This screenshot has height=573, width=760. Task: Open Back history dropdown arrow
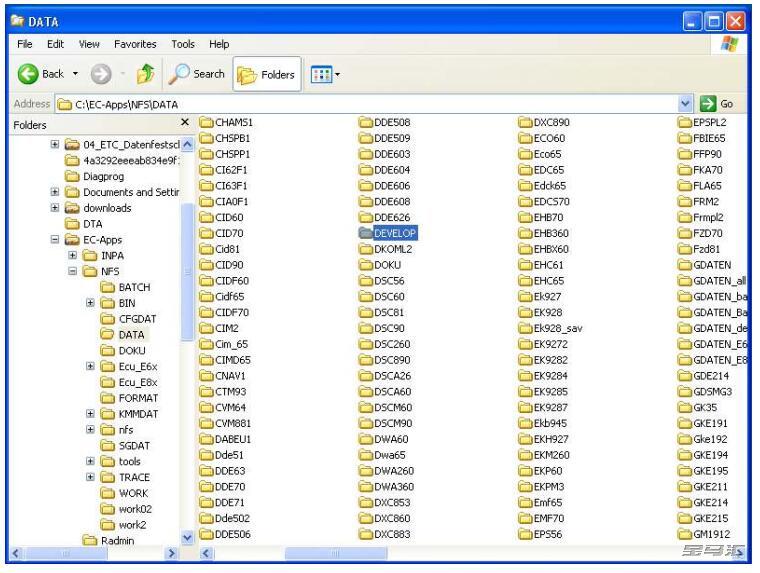click(75, 74)
